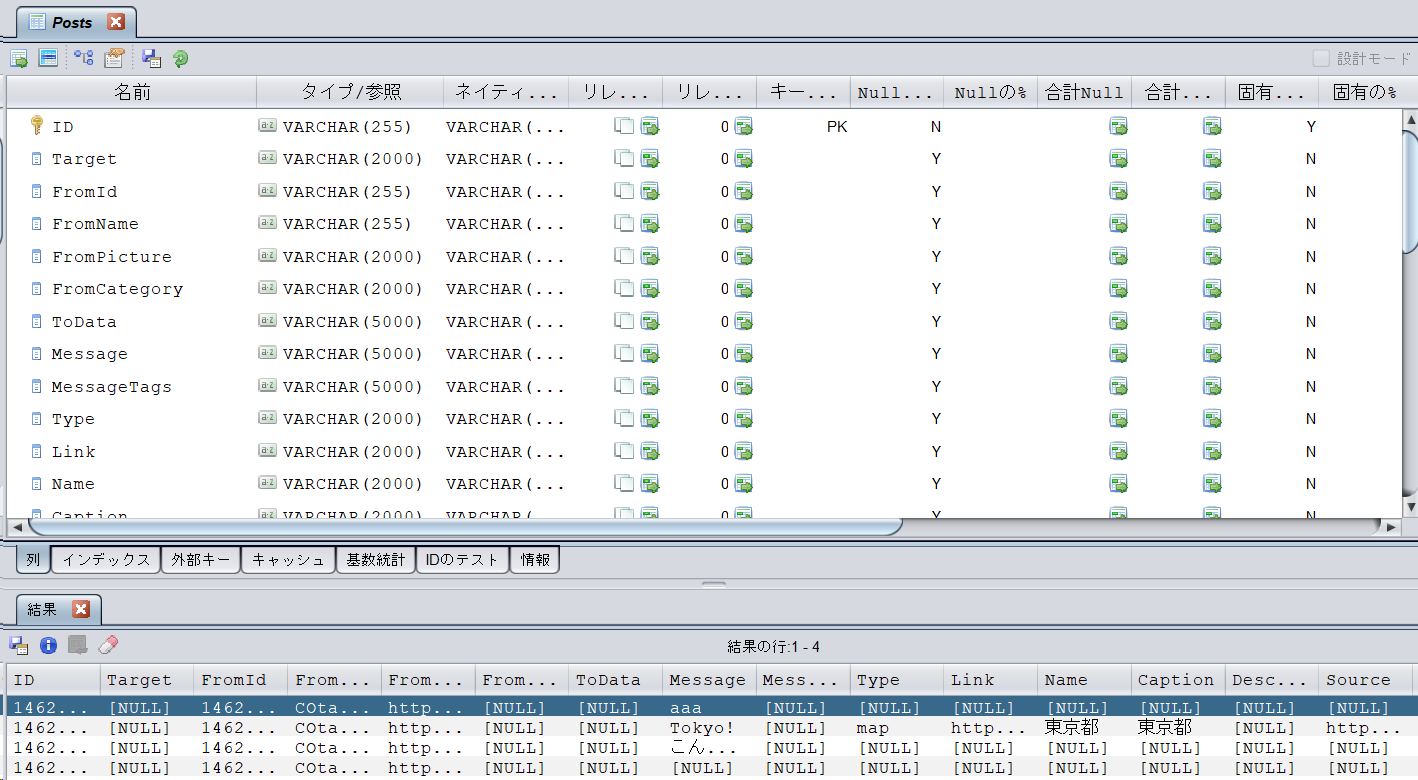The height and width of the screenshot is (780, 1418).
Task: Click the blue table view toolbar icon
Action: (x=48, y=58)
